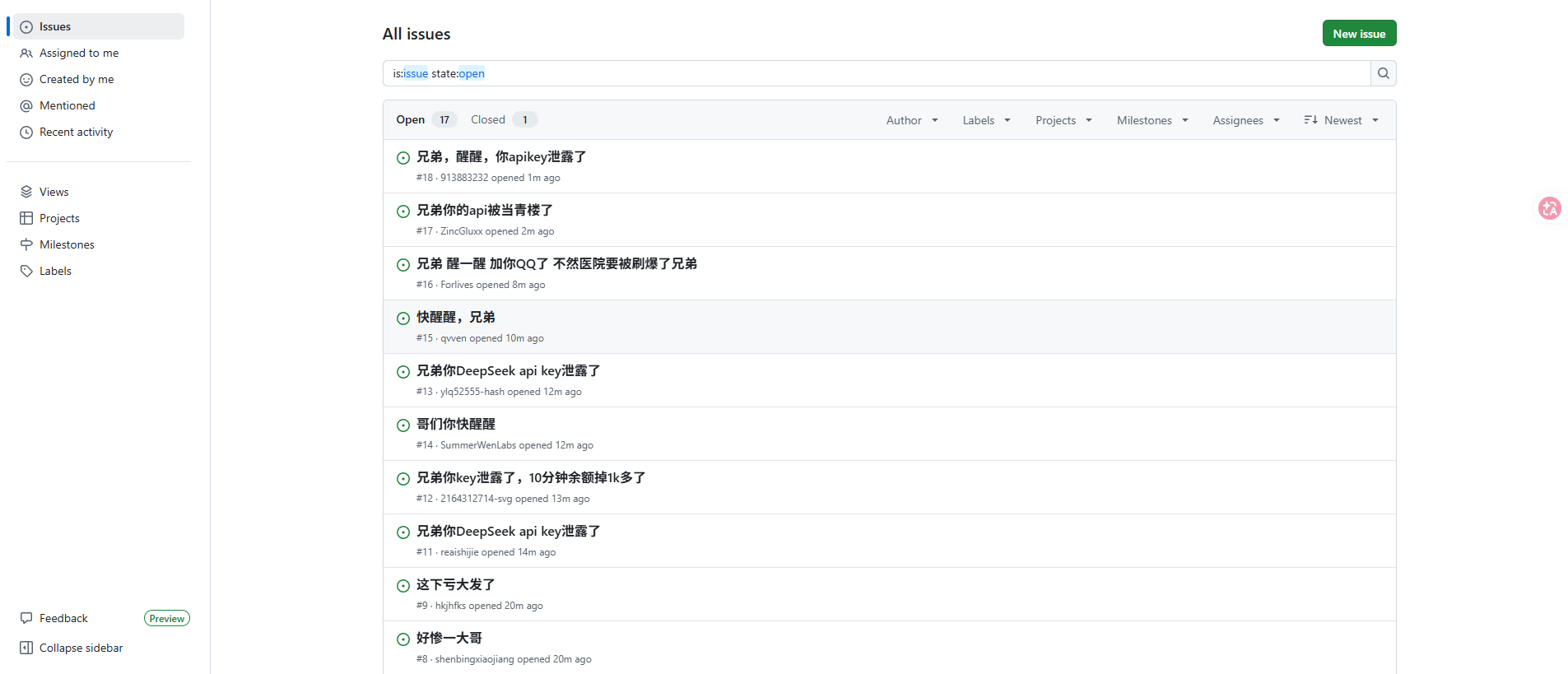Click the Milestones signpost icon
The height and width of the screenshot is (674, 1568).
[x=26, y=244]
